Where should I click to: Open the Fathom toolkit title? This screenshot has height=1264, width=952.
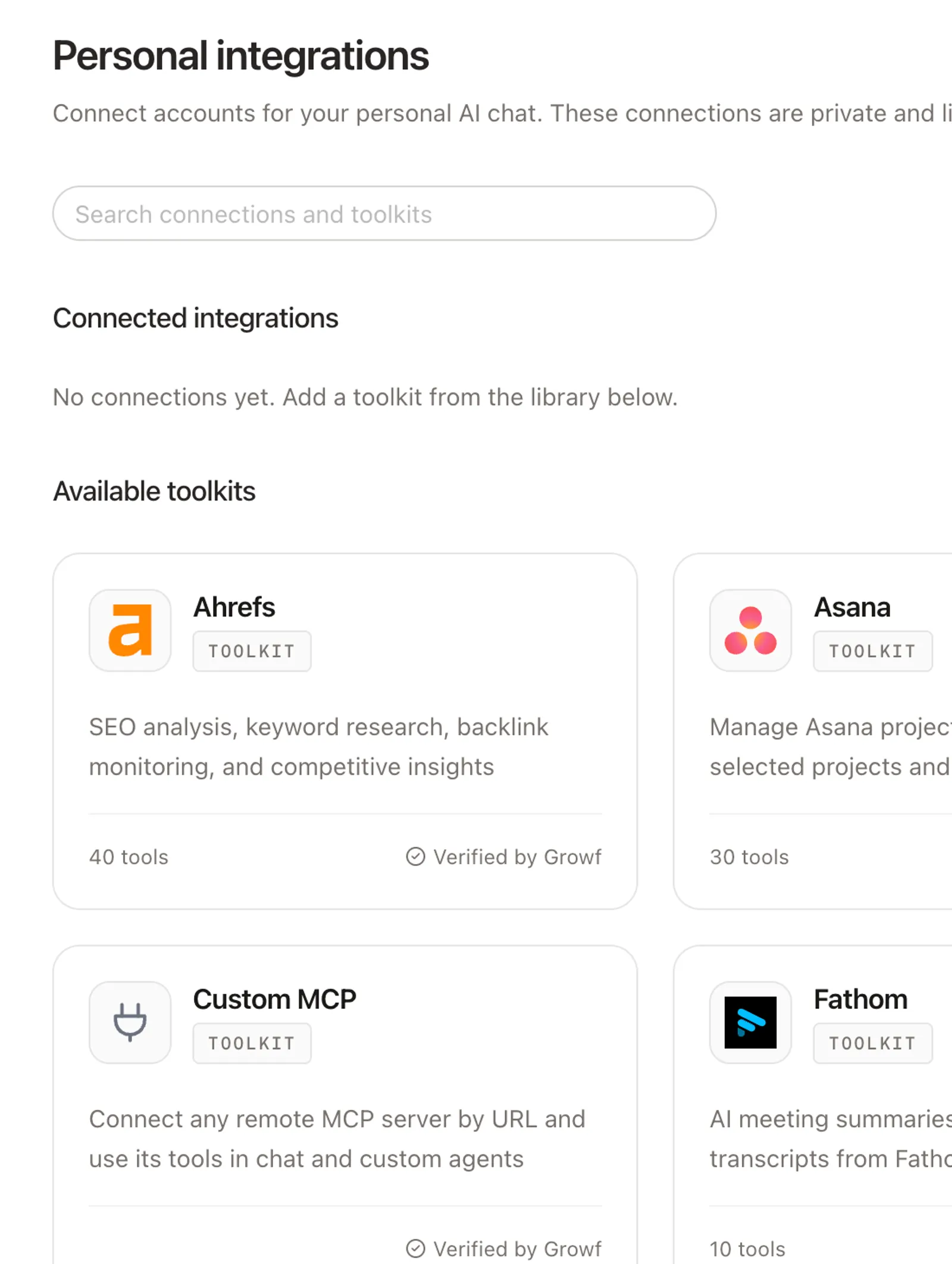860,999
